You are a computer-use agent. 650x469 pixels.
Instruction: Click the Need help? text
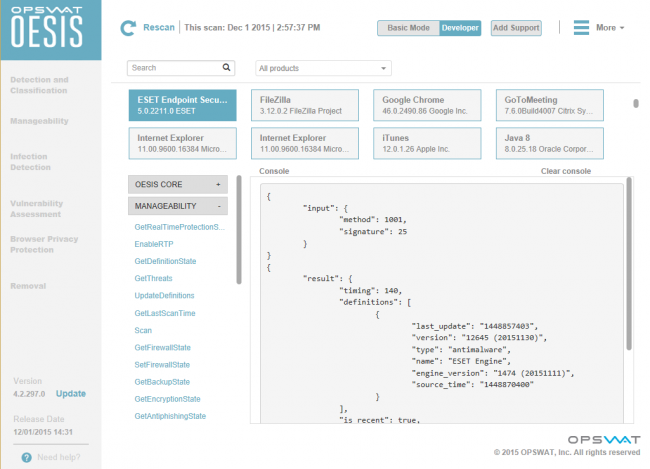click(x=59, y=457)
